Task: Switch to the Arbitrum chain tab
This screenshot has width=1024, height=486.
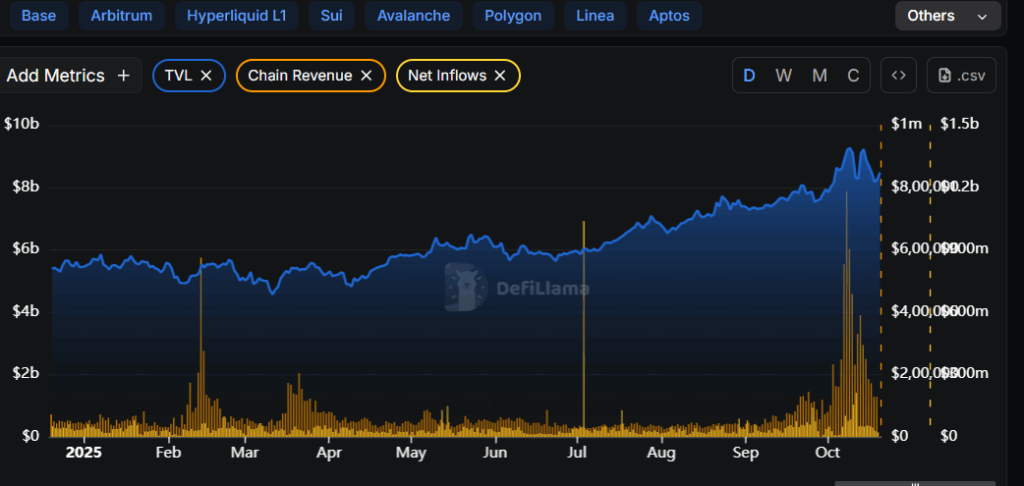Action: pyautogui.click(x=124, y=16)
